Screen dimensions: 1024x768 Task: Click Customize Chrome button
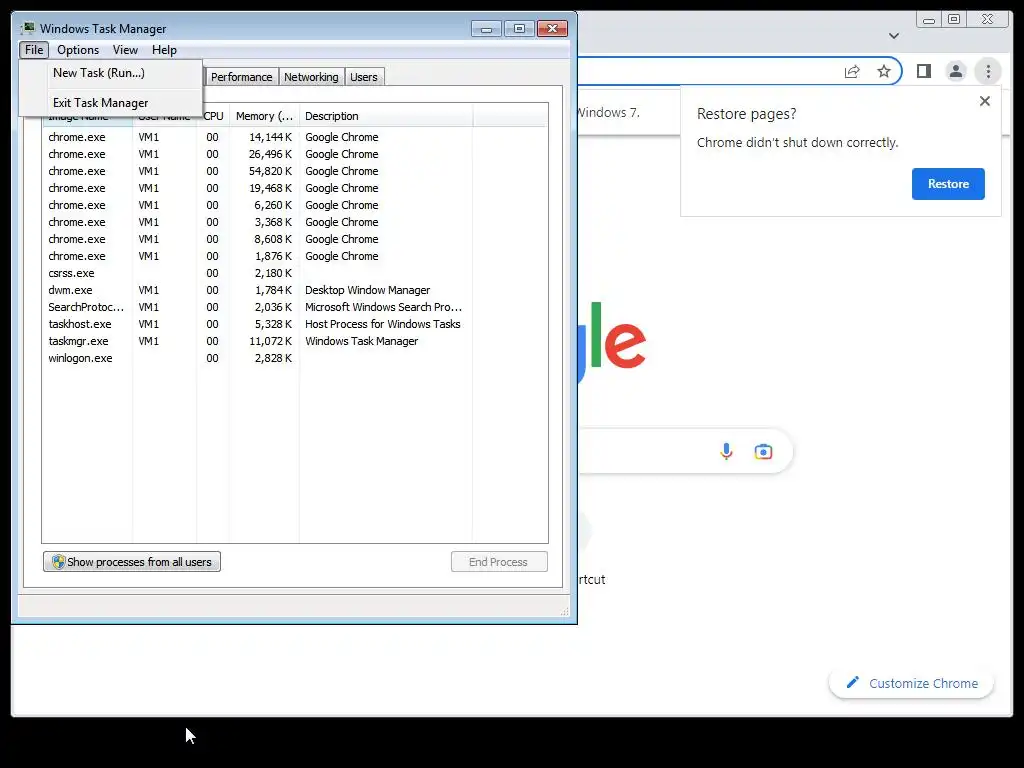[x=912, y=683]
